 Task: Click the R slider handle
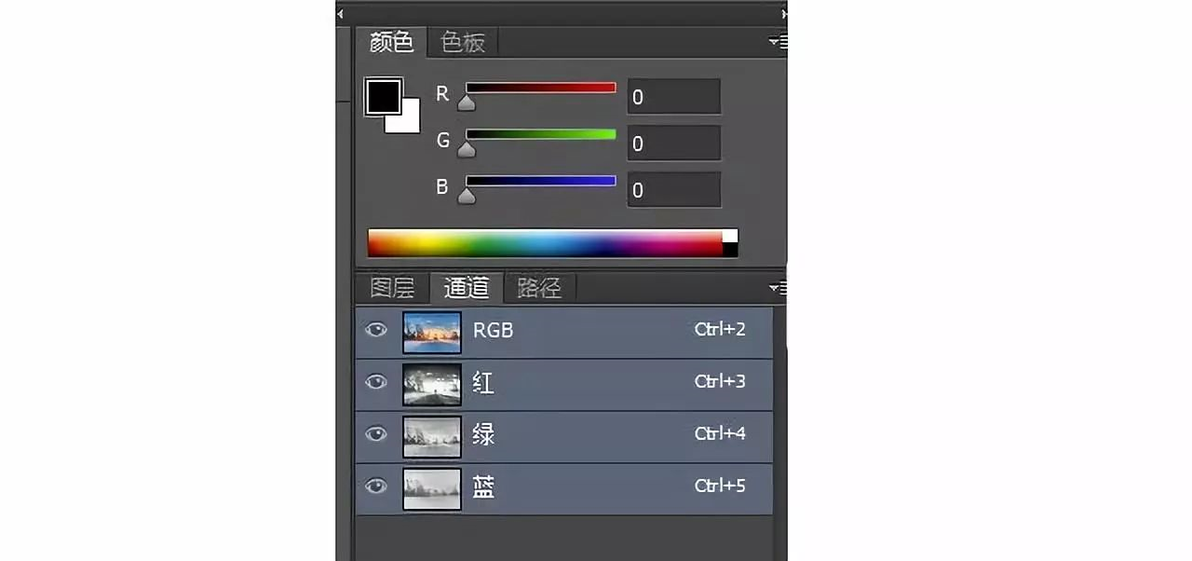[467, 102]
